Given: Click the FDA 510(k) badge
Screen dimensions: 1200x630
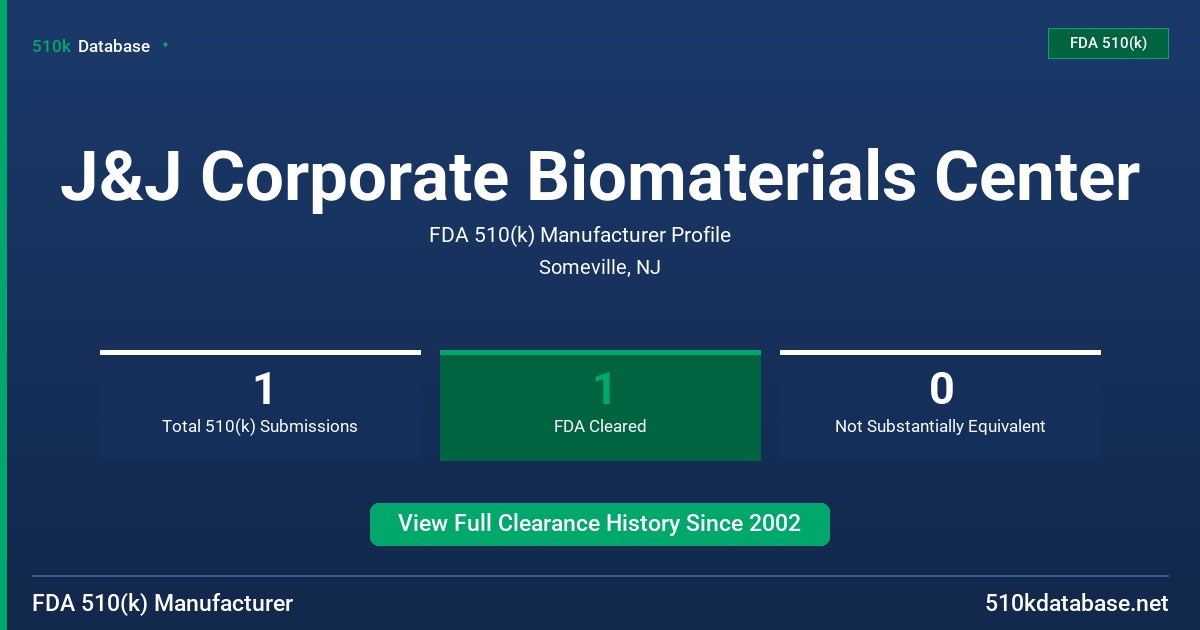Looking at the screenshot, I should tap(1108, 43).
